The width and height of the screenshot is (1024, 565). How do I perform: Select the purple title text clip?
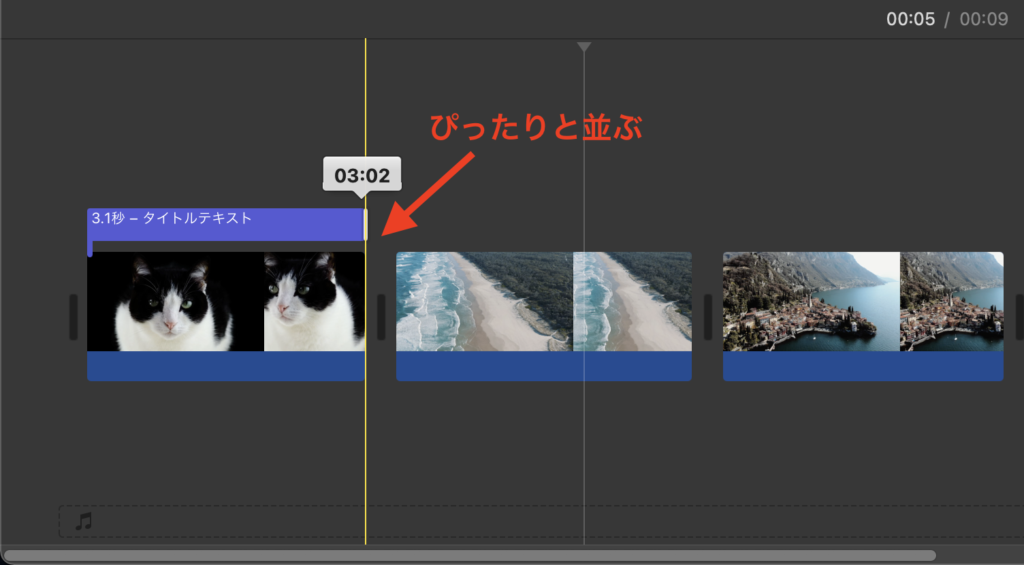tap(226, 225)
